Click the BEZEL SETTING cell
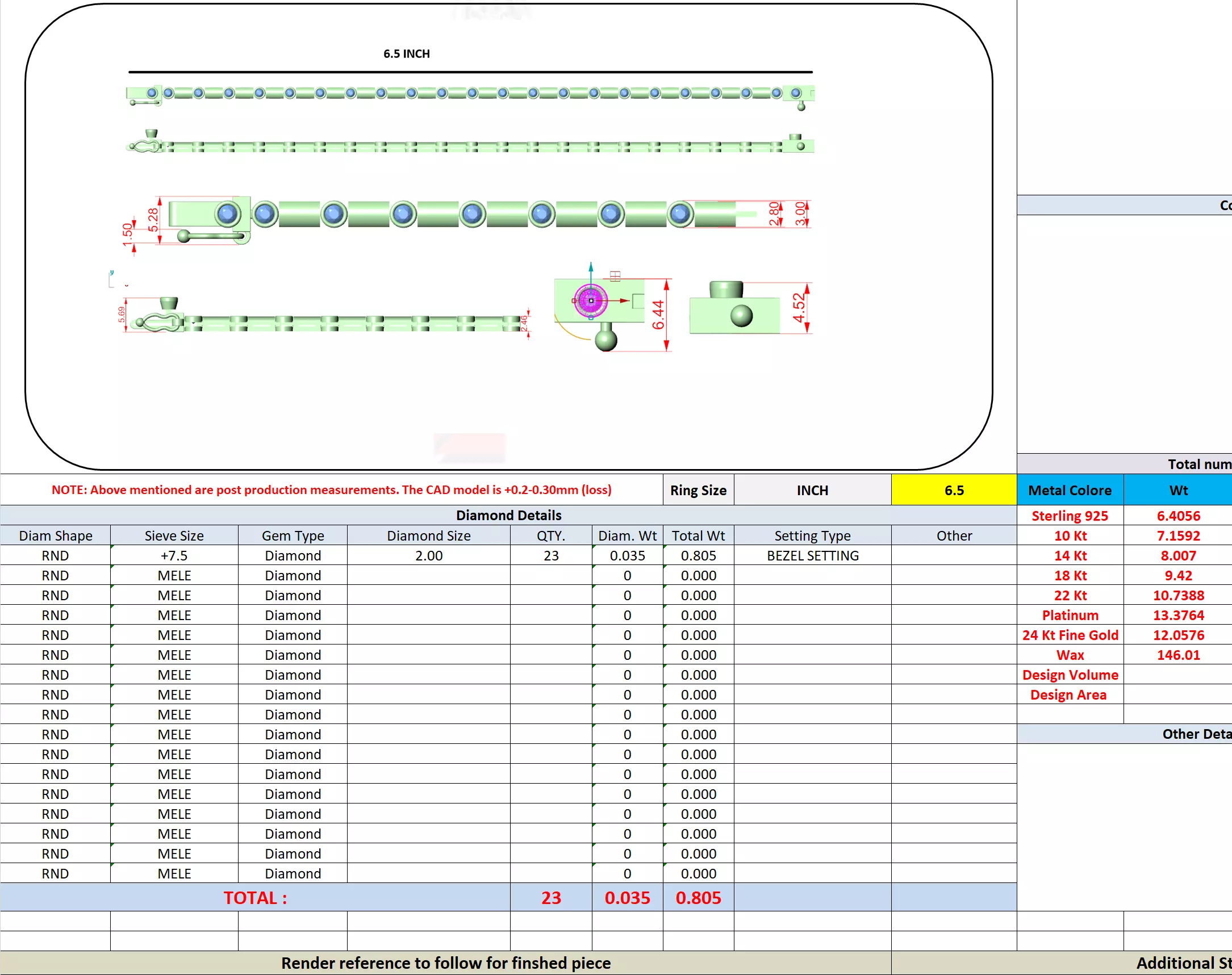This screenshot has height=975, width=1232. (812, 555)
